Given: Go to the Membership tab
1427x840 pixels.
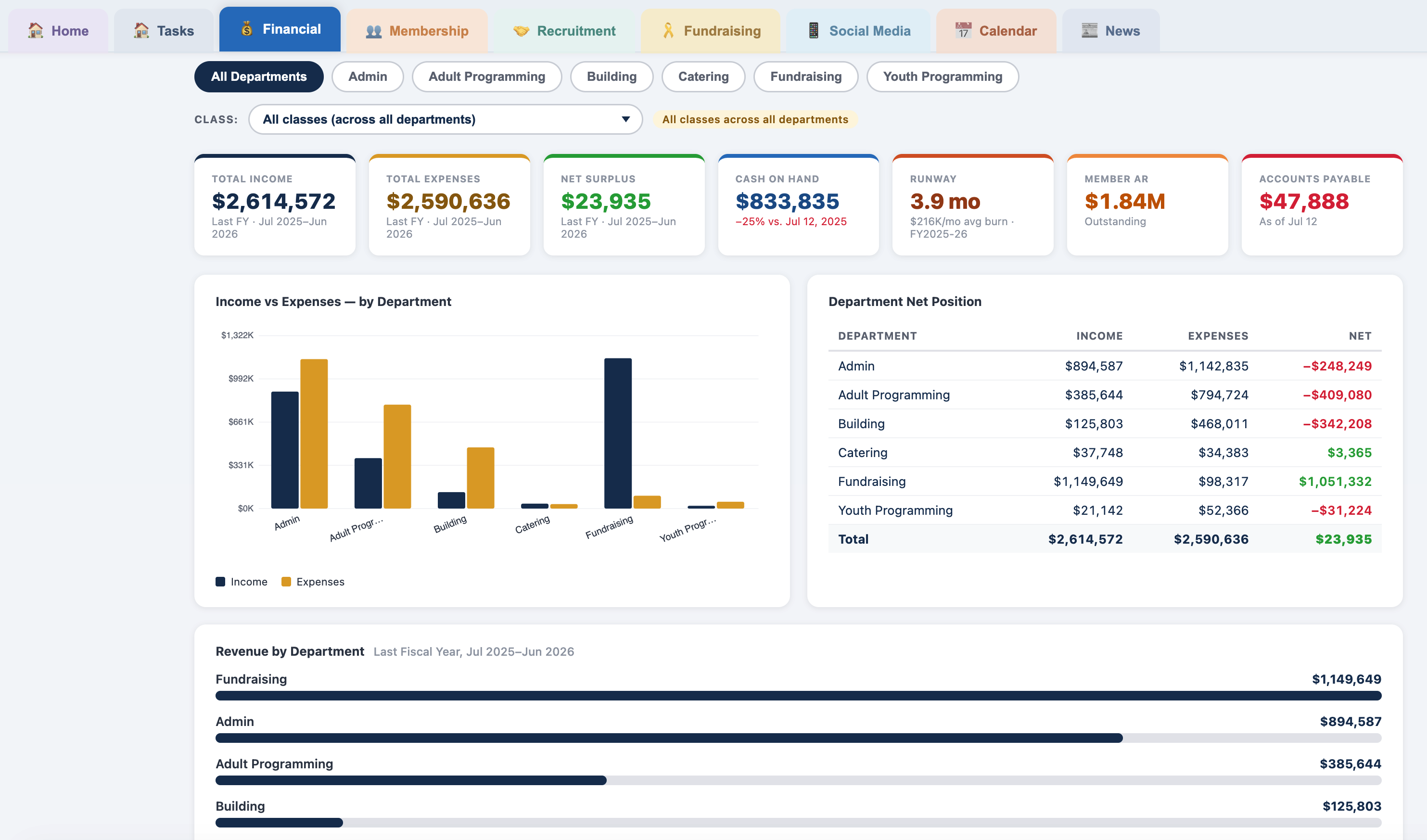Looking at the screenshot, I should (417, 31).
